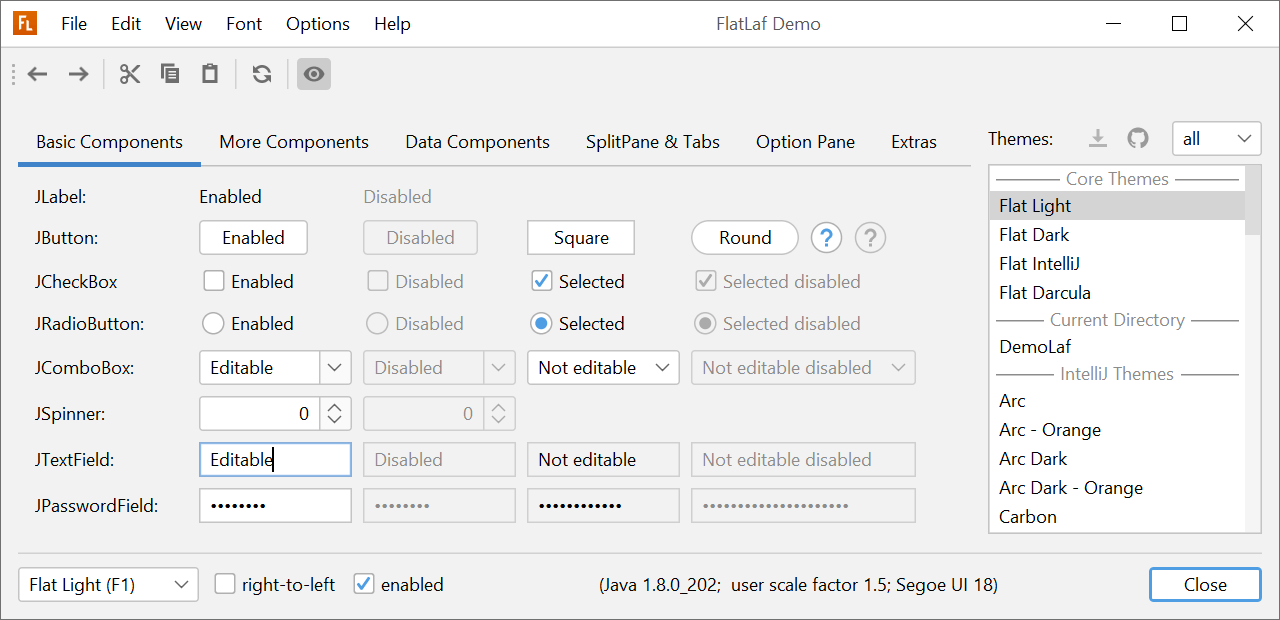Viewport: 1280px width, 620px height.
Task: Click the Paste clipboard icon
Action: pyautogui.click(x=210, y=74)
